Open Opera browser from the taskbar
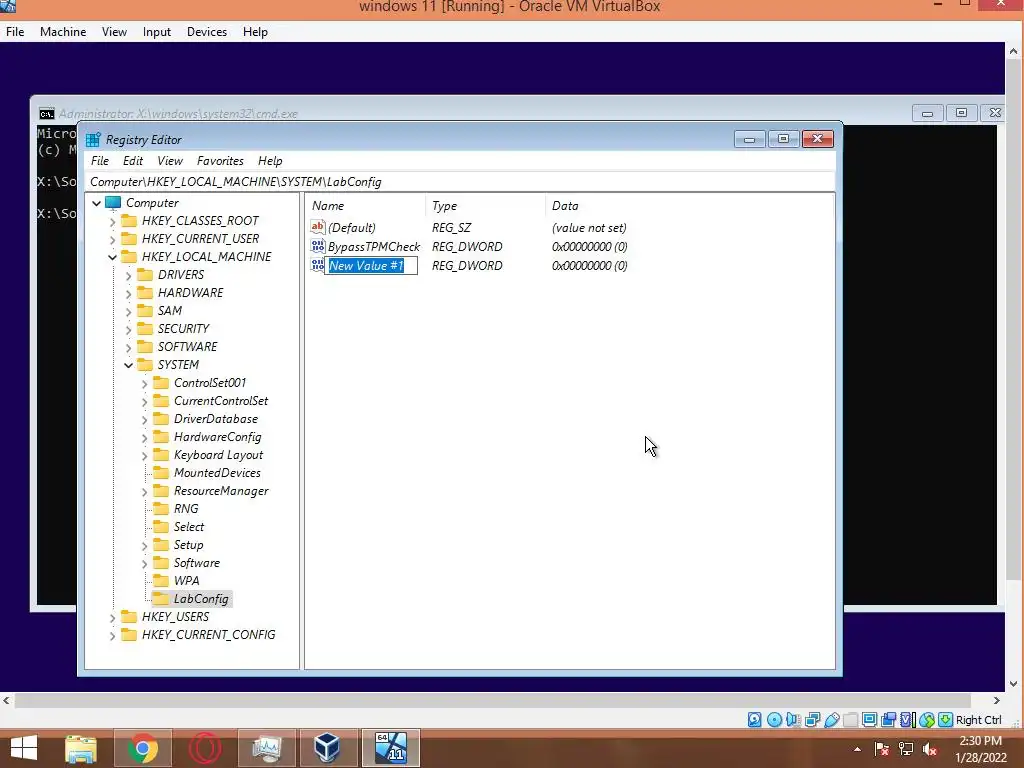The height and width of the screenshot is (768, 1024). click(204, 748)
